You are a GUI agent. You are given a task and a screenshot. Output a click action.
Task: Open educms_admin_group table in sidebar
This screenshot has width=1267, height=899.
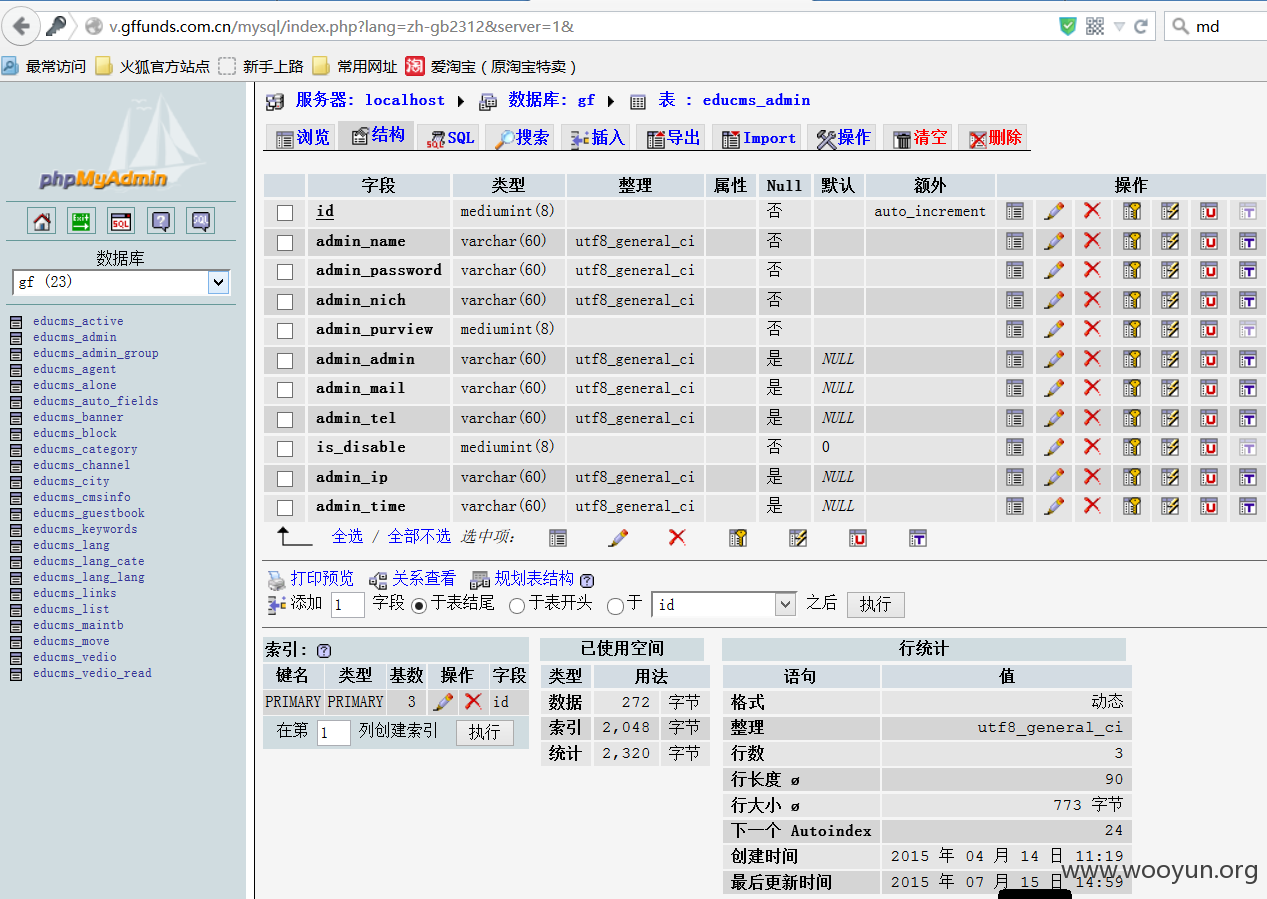pos(95,353)
